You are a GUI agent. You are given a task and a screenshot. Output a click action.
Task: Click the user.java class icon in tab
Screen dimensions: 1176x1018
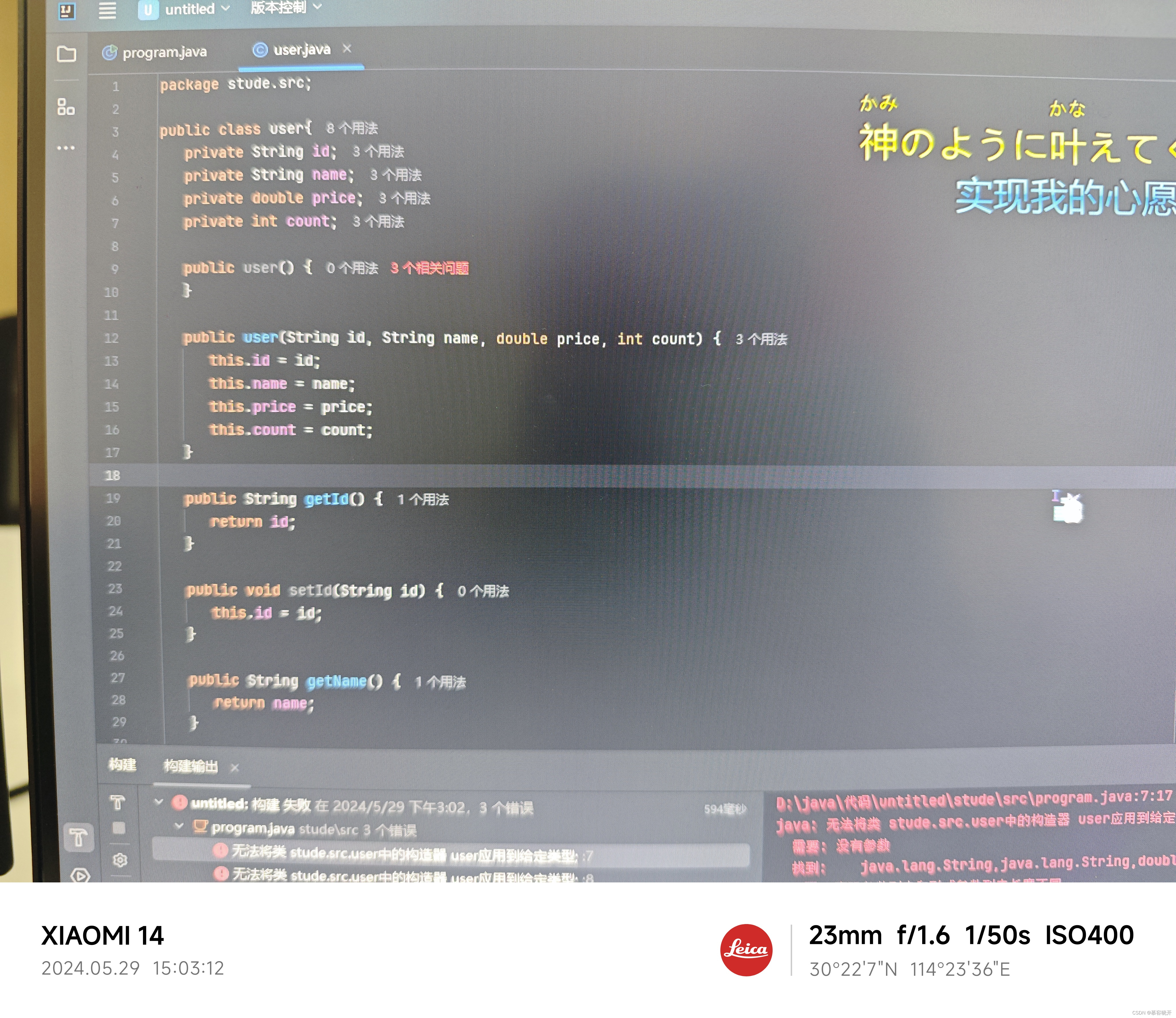pos(260,50)
